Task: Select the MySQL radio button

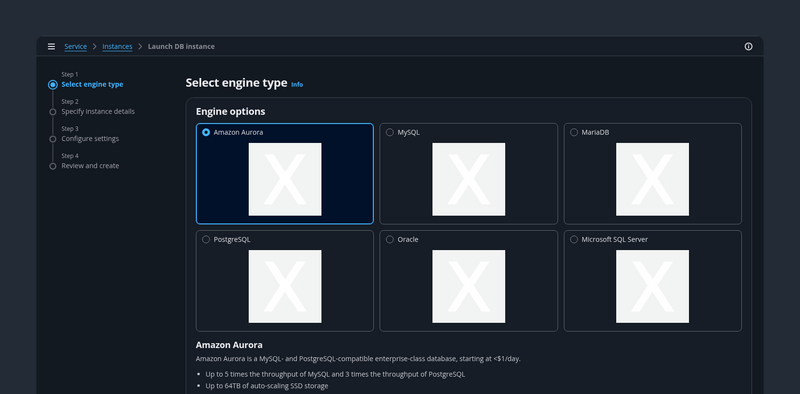Action: 390,132
